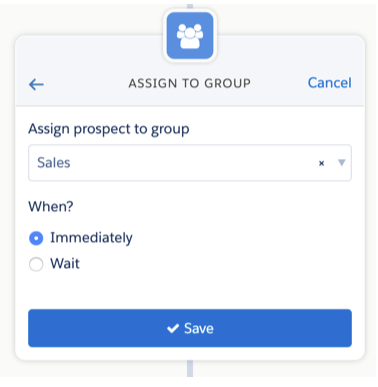Viewport: 378px width, 387px height.
Task: Click the connector line above the group icon
Action: (x=190, y=6)
